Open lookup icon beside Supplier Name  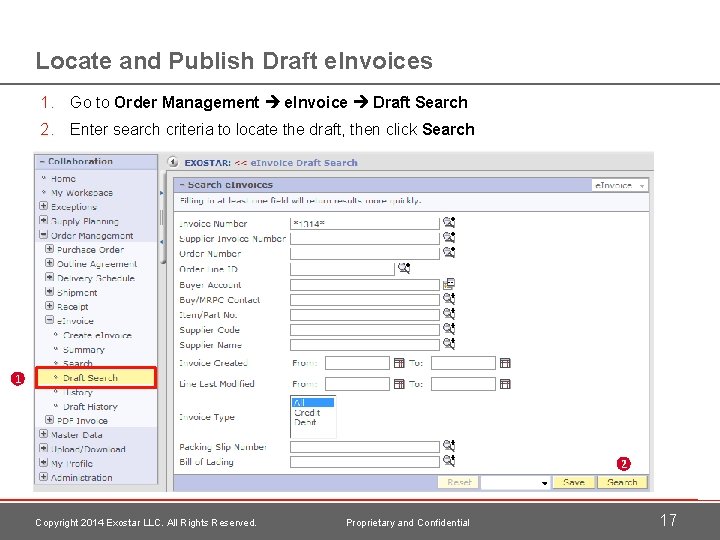[449, 344]
